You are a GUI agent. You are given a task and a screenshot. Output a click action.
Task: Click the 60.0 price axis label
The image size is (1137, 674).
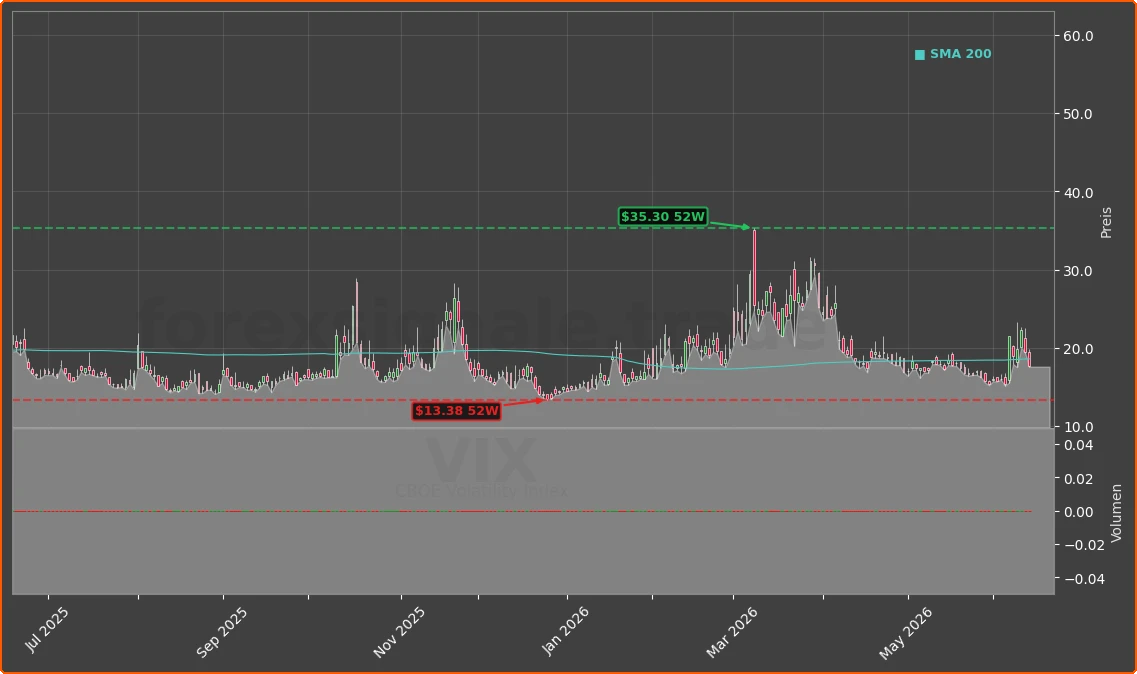[1078, 36]
